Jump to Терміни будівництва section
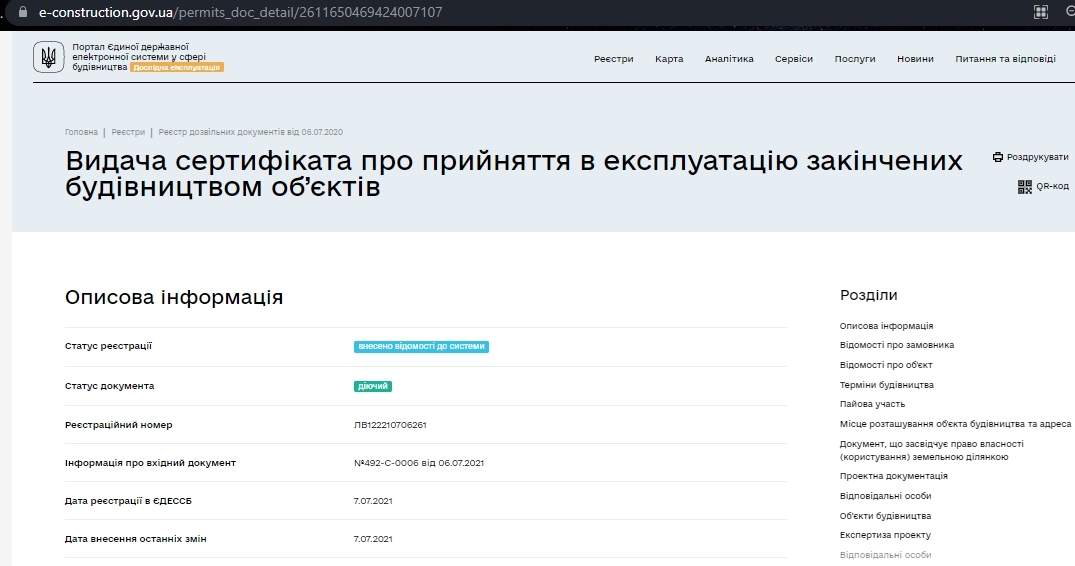 (886, 385)
